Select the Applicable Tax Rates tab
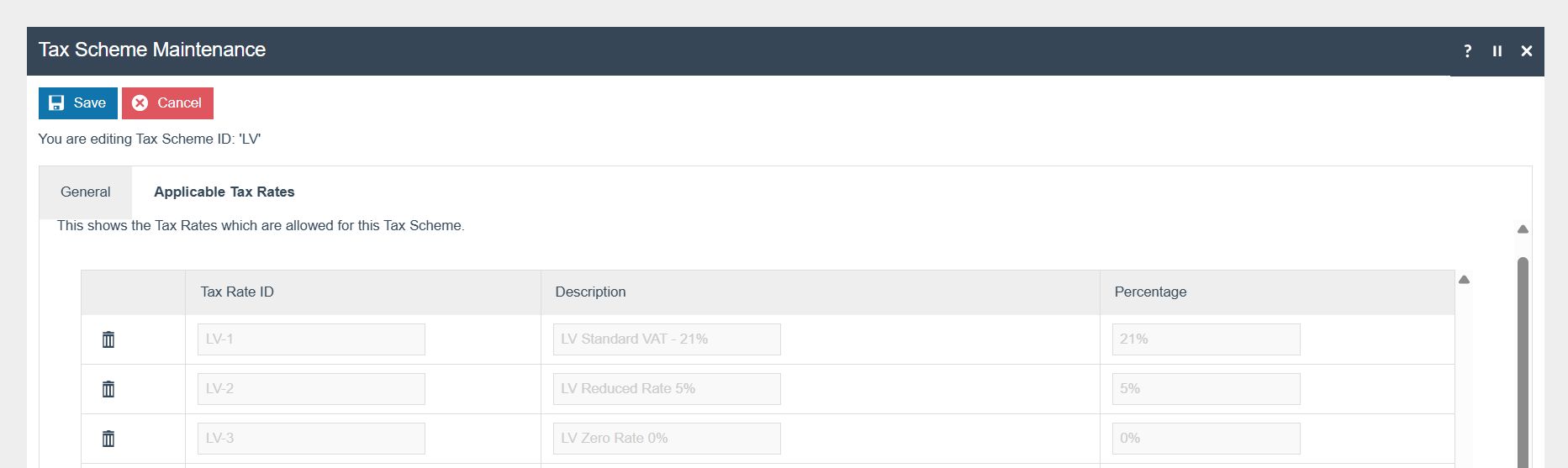Viewport: 1568px width, 468px height. [x=224, y=192]
